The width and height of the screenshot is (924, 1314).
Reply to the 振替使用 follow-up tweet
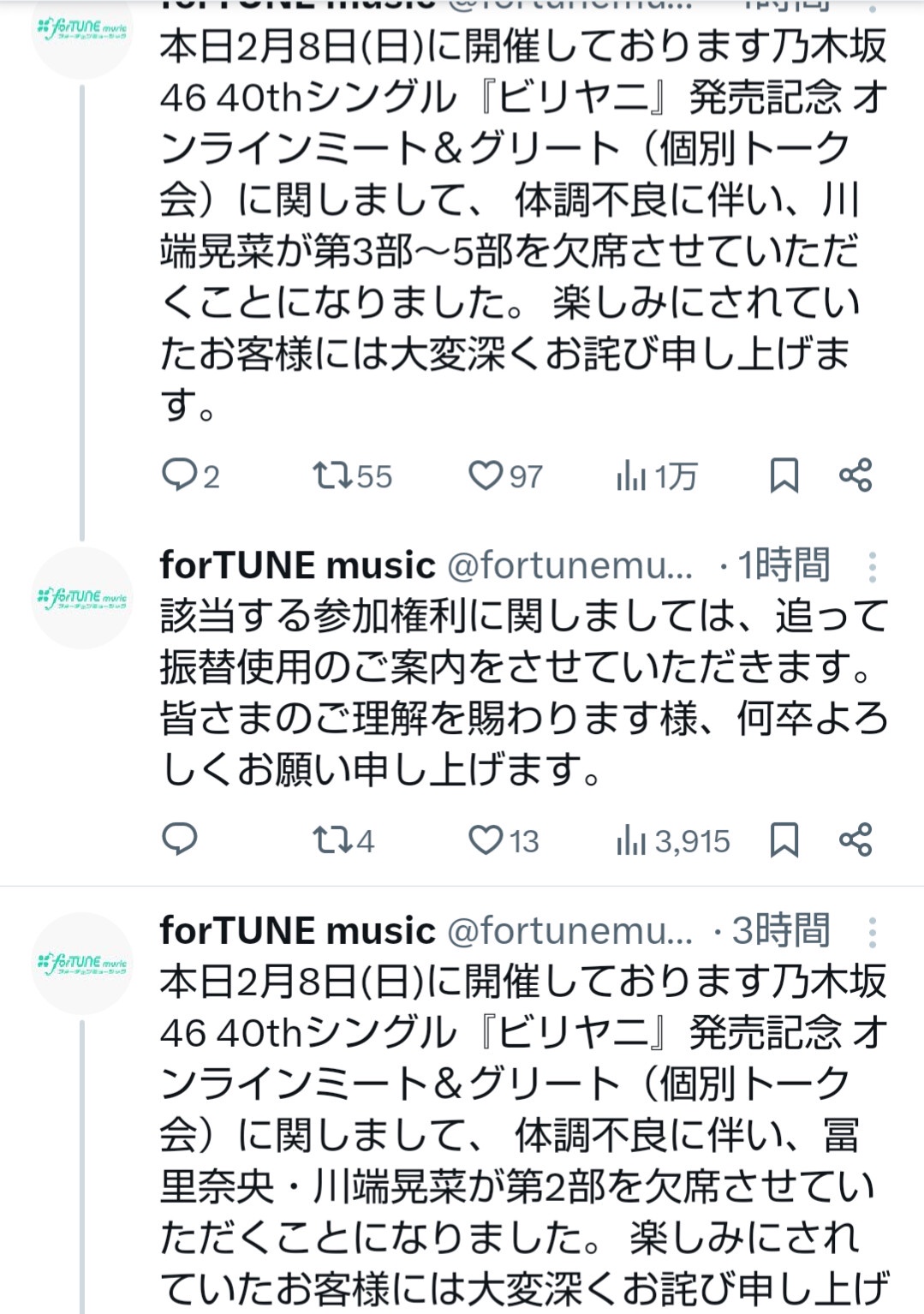[180, 839]
